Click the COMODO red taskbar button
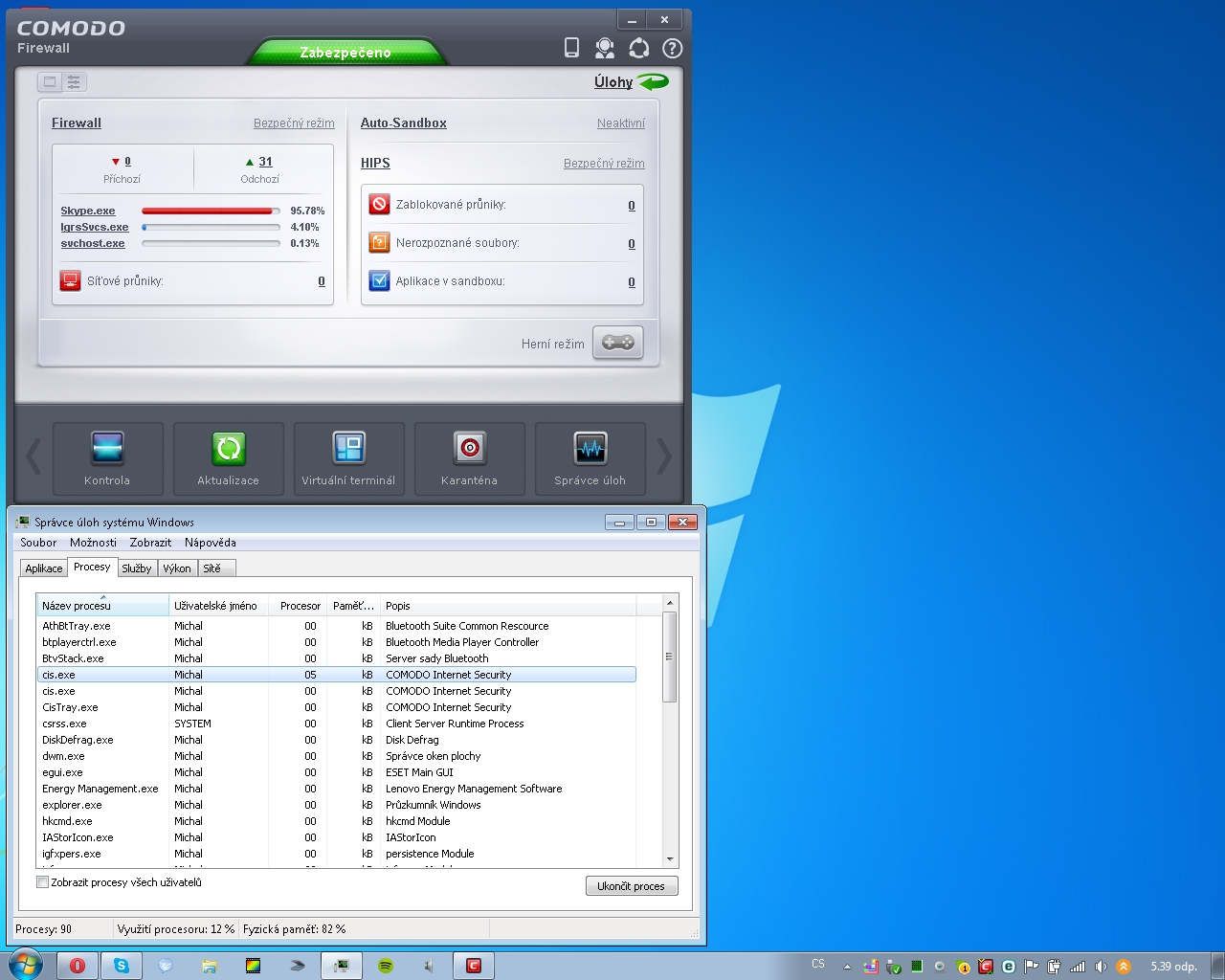The height and width of the screenshot is (980, 1225). coord(474,966)
